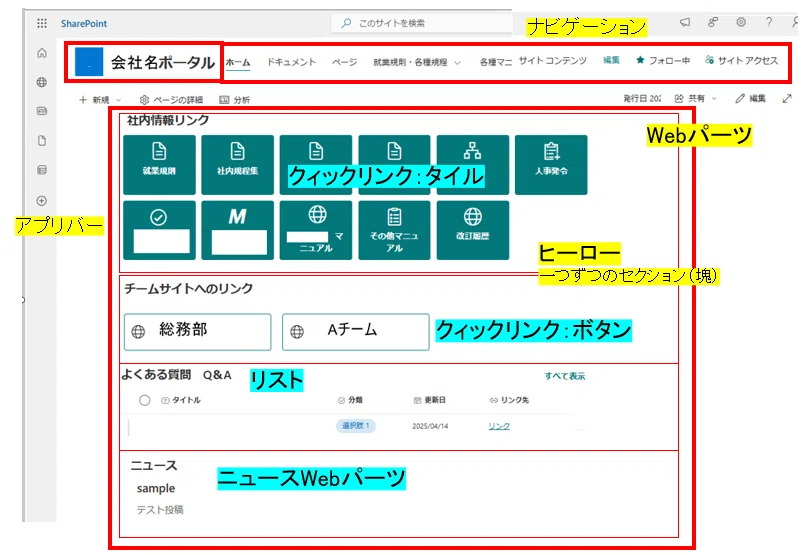This screenshot has width=805, height=555.
Task: Select the ページ navigation item
Action: (x=344, y=62)
